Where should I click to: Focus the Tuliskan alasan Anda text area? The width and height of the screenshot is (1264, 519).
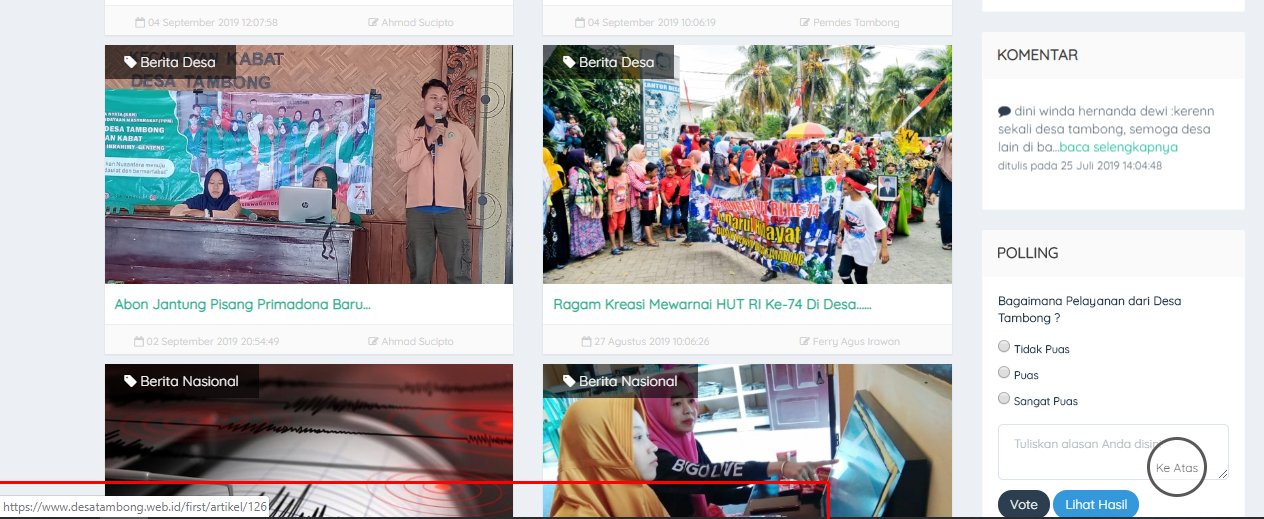pos(1113,452)
